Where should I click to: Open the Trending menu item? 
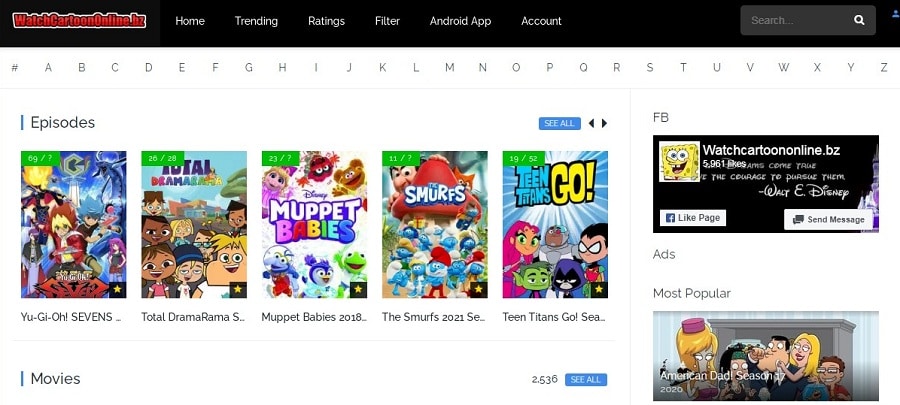tap(256, 21)
